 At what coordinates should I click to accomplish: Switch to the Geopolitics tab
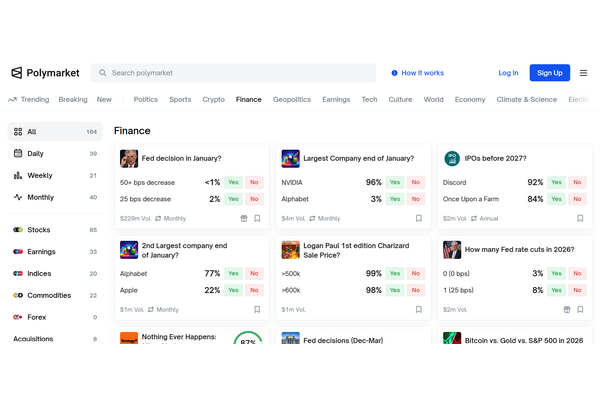(292, 100)
